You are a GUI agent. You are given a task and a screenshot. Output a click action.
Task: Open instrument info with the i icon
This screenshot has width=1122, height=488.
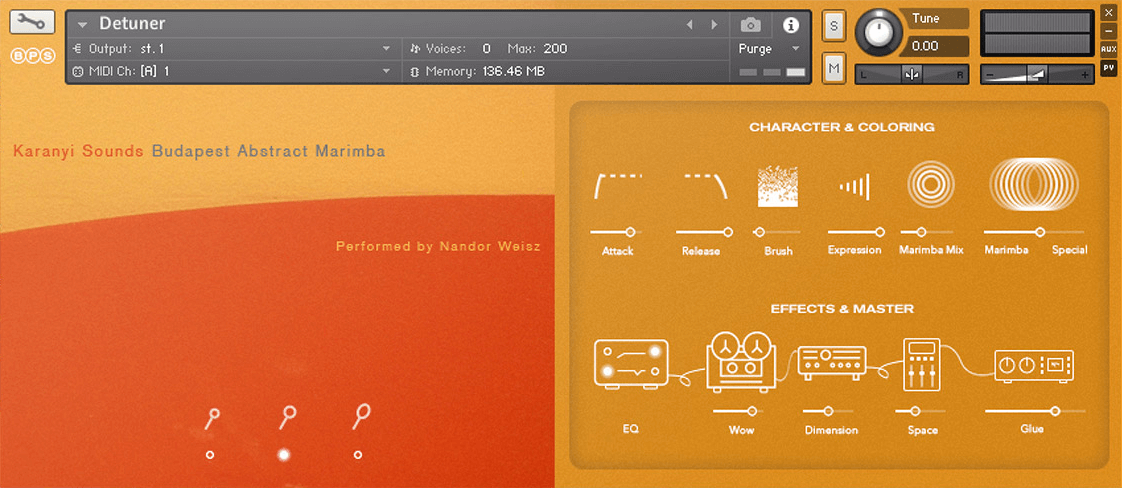pyautogui.click(x=791, y=25)
